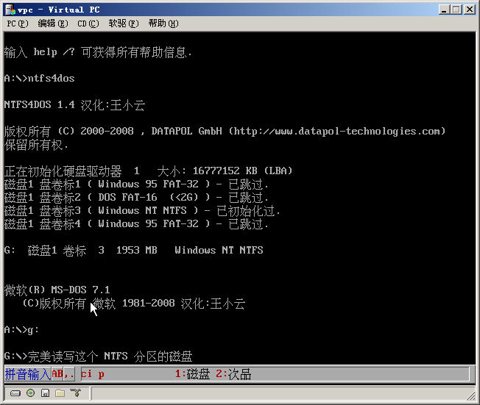The width and height of the screenshot is (480, 405).
Task: Click the 'MS-DOS 7.1' version text
Action: pyautogui.click(x=80, y=290)
